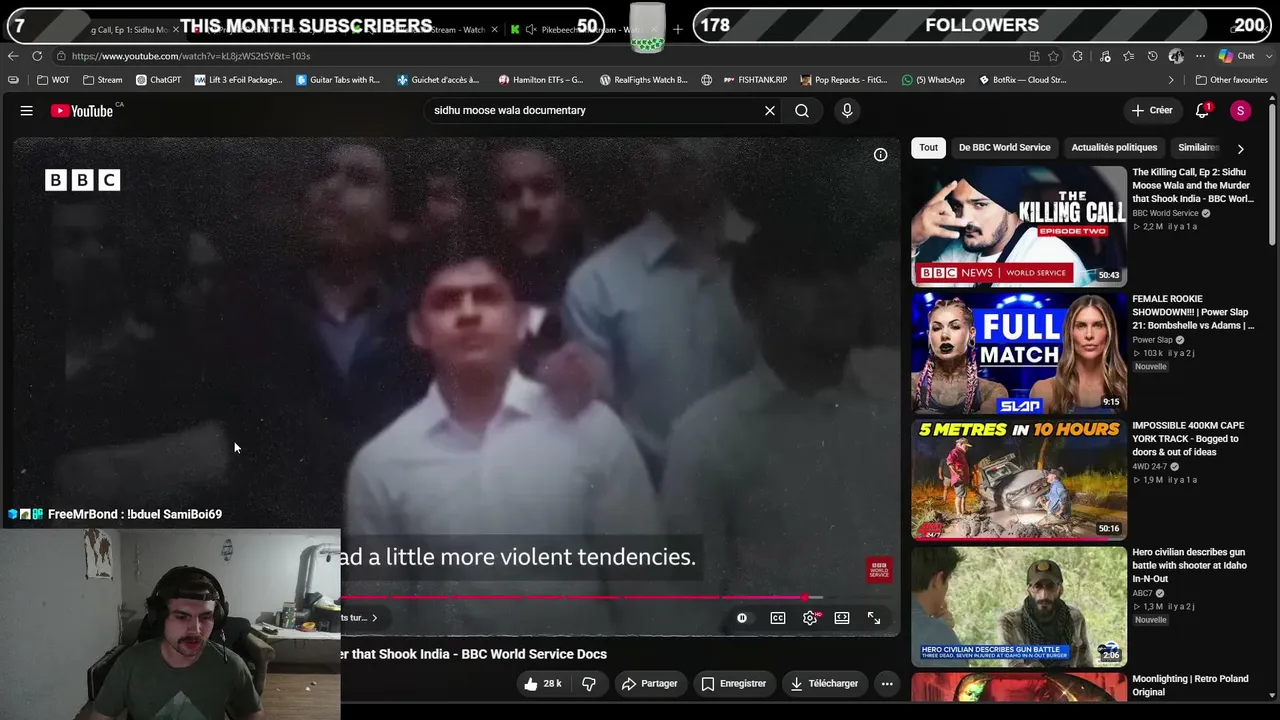
Task: Share the video via Partager
Action: click(649, 684)
